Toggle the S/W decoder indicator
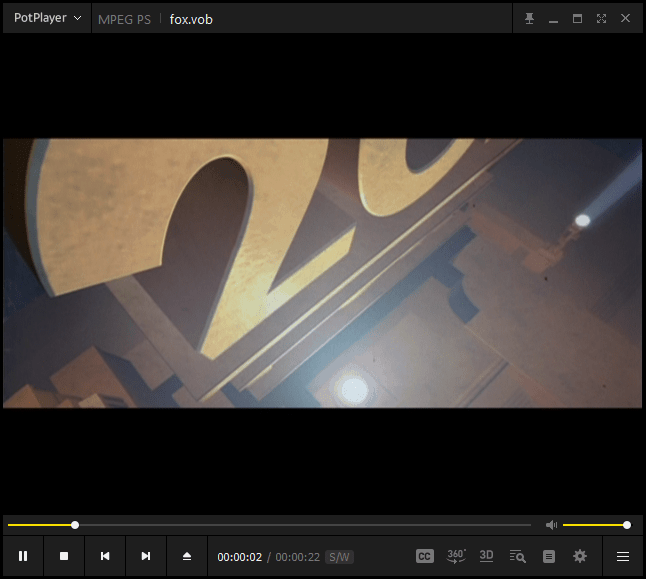 339,557
